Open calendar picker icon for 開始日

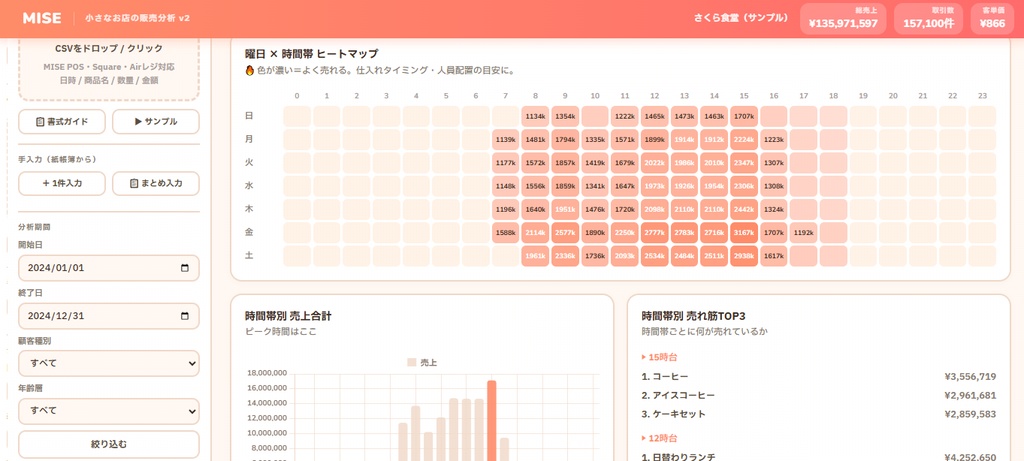click(184, 268)
